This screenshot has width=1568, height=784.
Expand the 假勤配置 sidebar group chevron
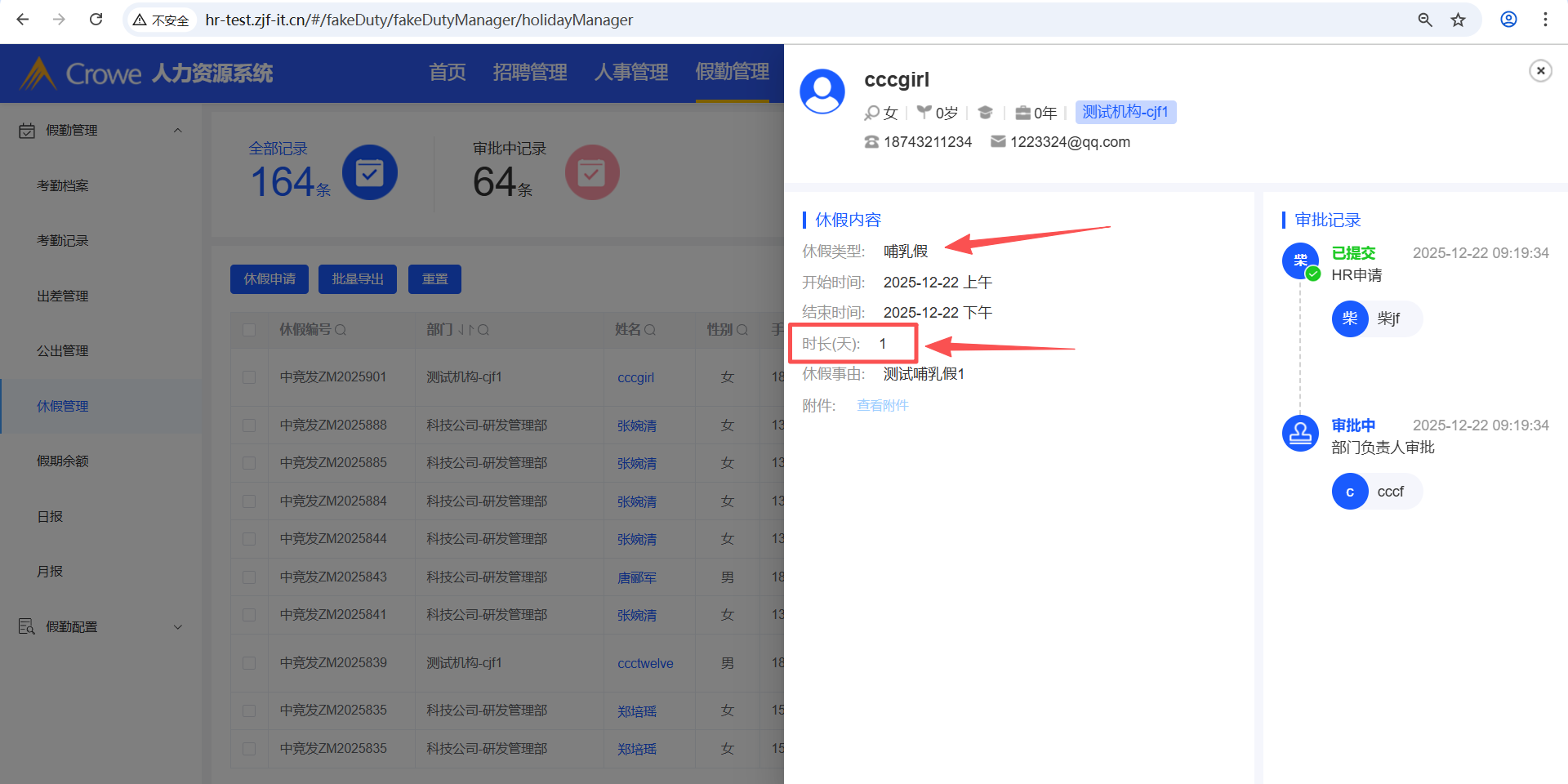(177, 627)
